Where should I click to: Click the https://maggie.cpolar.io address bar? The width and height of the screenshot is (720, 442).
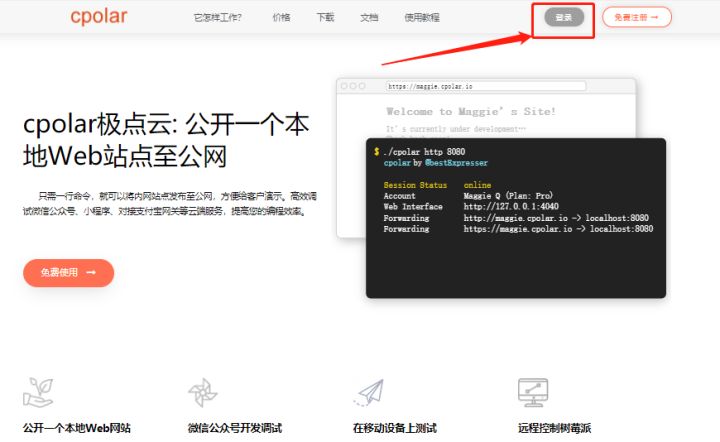[486, 86]
